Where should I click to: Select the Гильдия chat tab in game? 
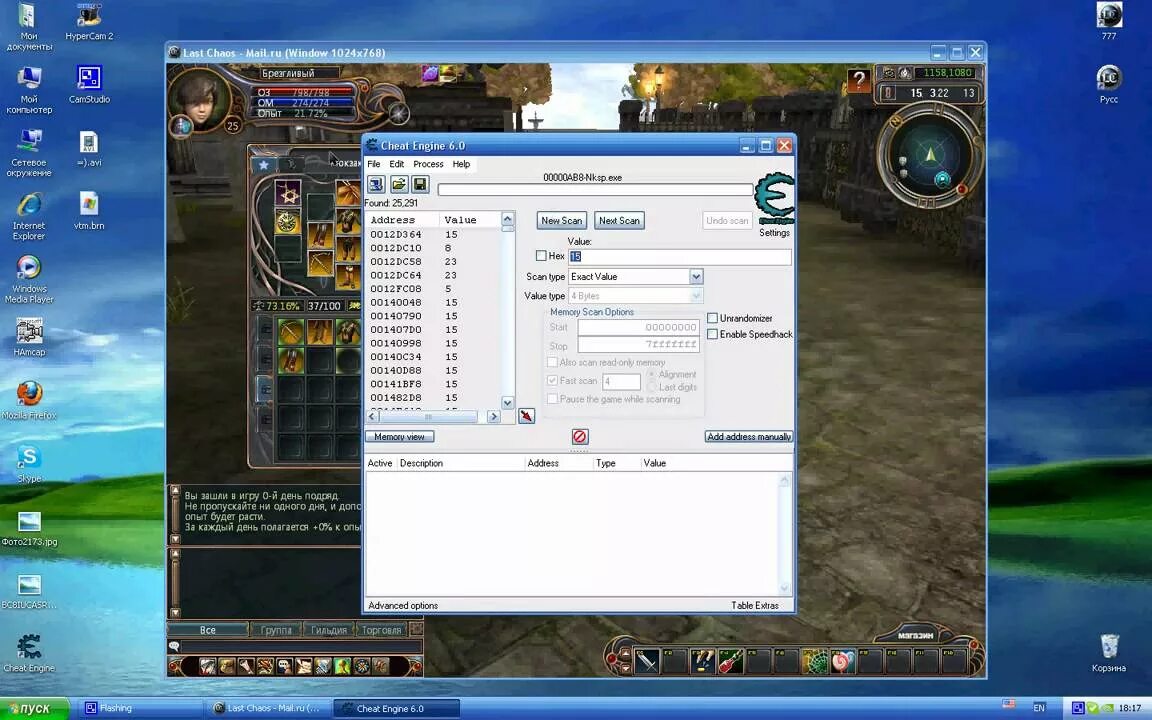(328, 630)
